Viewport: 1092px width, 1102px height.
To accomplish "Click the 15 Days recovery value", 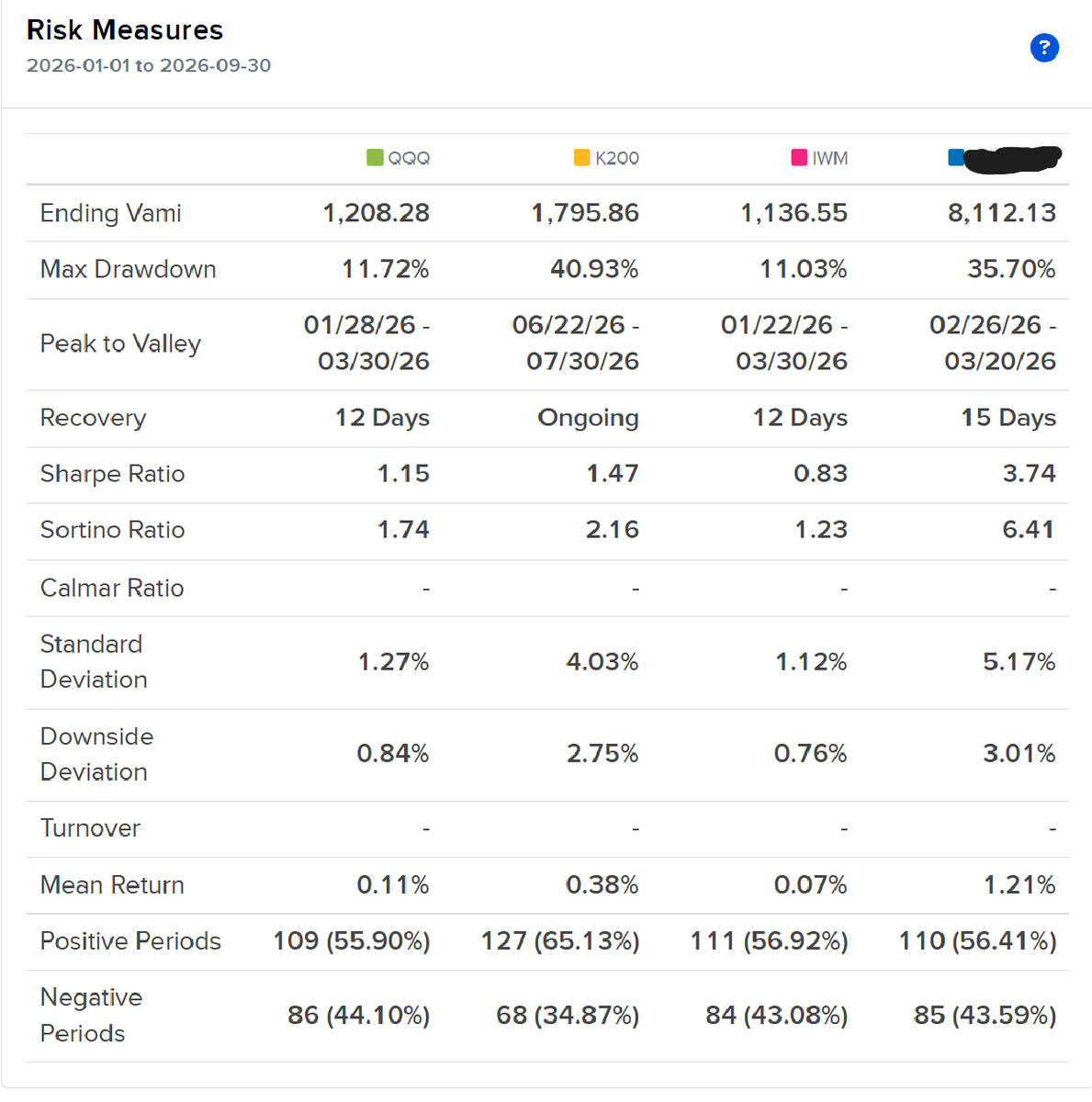I will (x=1008, y=418).
